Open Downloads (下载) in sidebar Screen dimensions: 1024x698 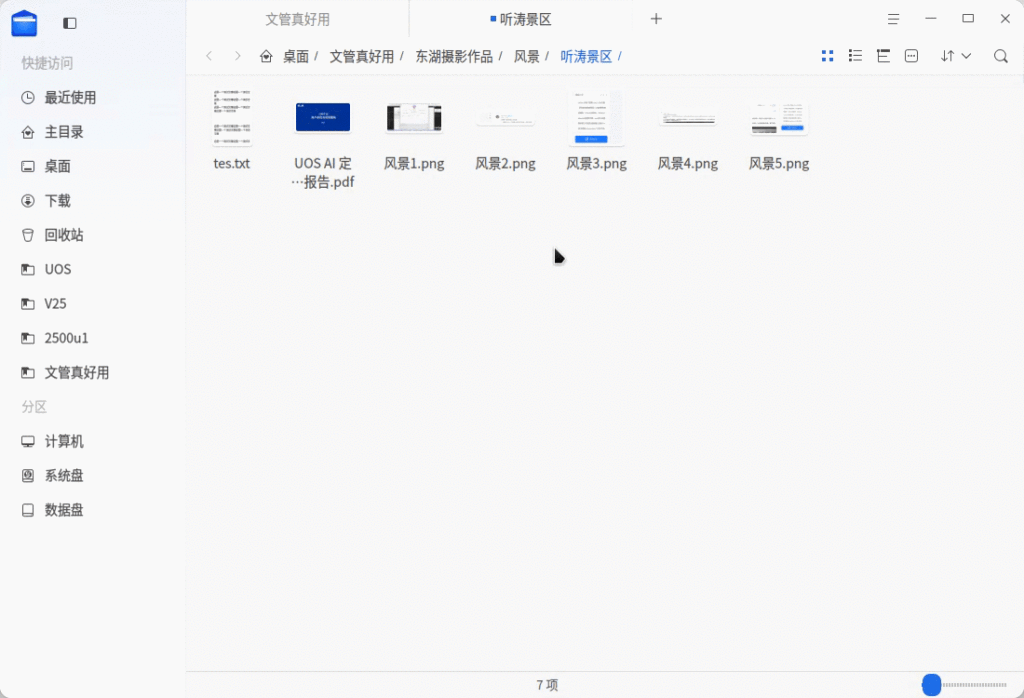point(58,200)
